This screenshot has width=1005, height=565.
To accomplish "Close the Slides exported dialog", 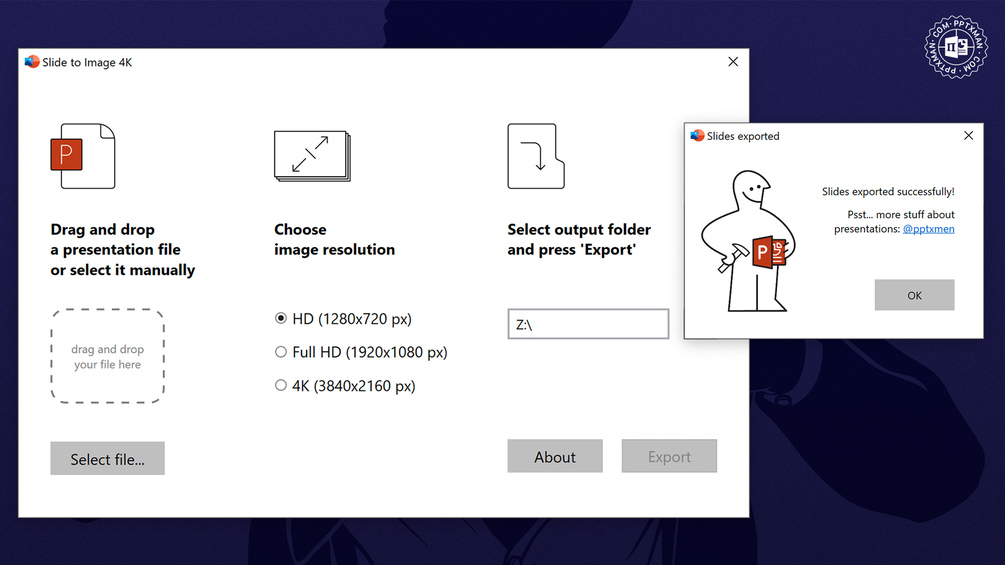I will [968, 136].
